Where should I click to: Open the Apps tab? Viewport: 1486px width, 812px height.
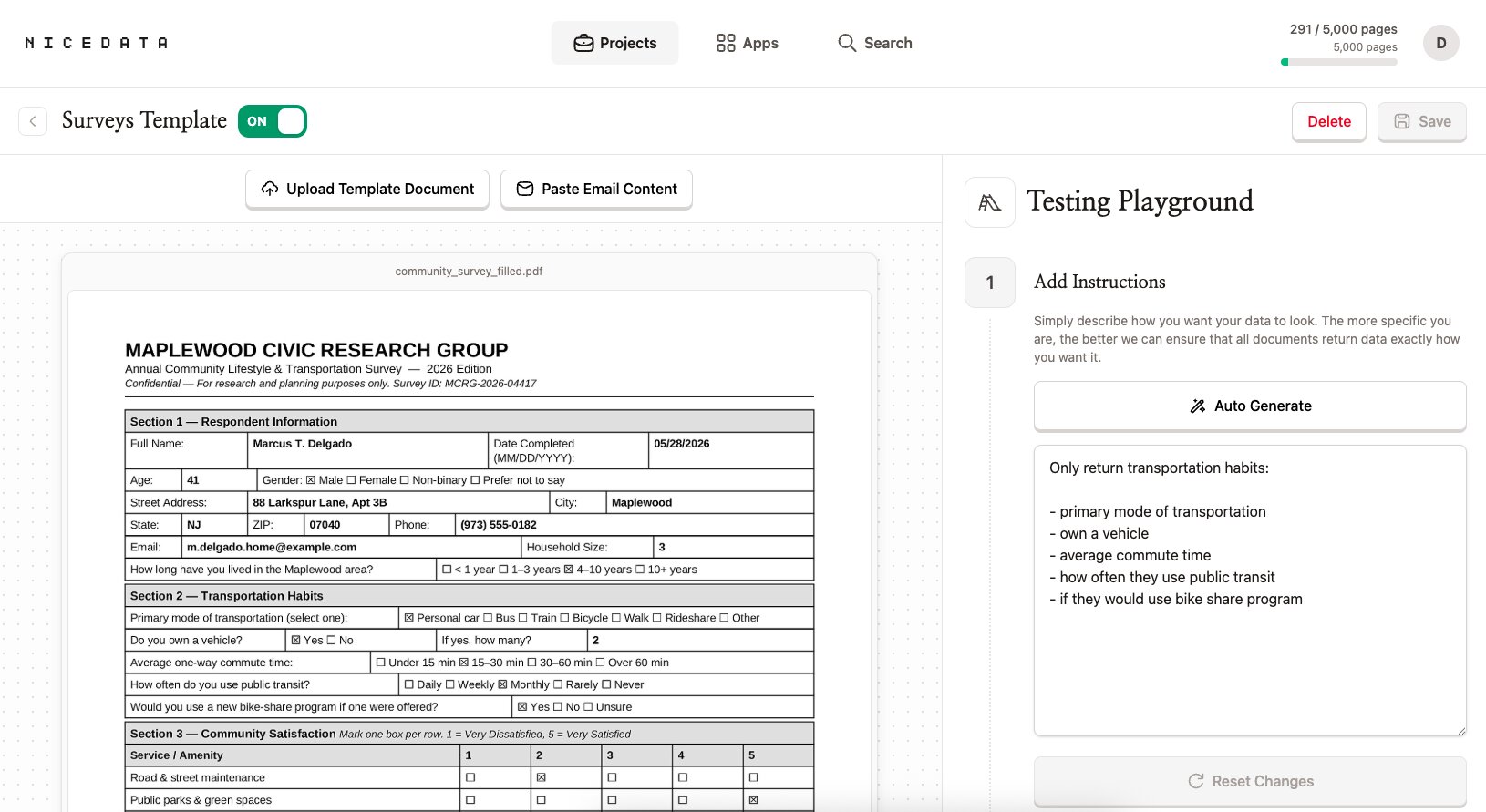click(747, 43)
